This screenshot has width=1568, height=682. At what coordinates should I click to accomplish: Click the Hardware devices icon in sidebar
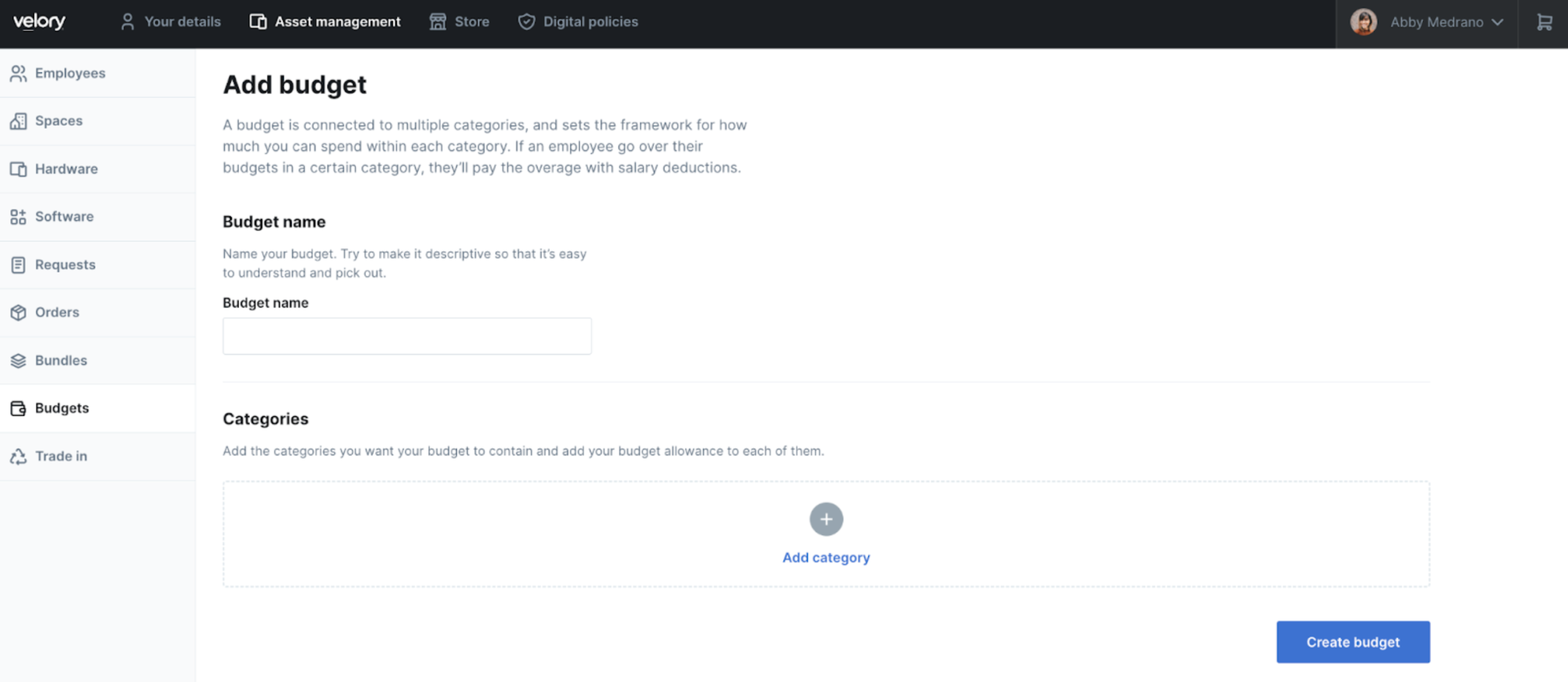pyautogui.click(x=18, y=169)
